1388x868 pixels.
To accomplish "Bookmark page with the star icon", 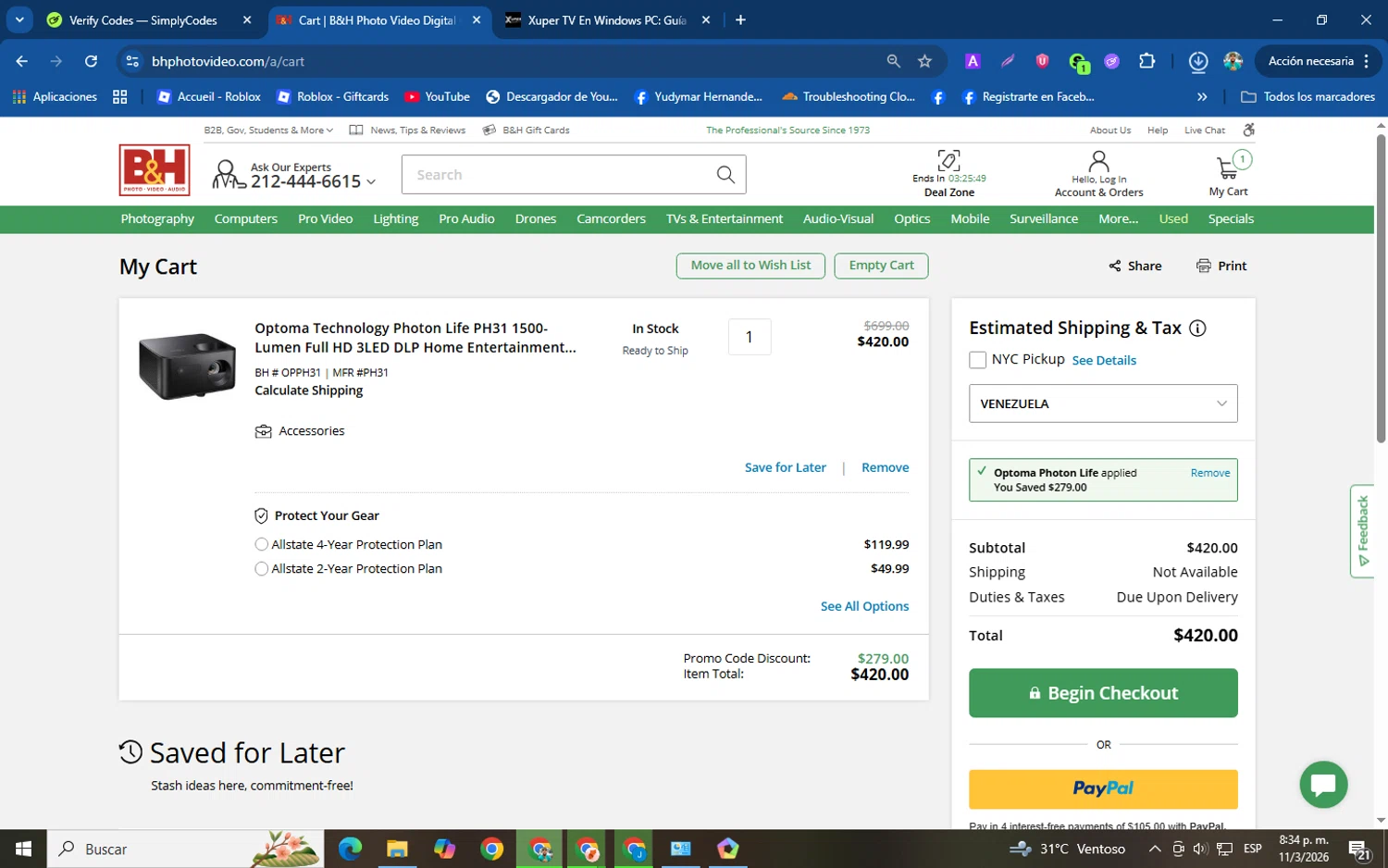I will 924,61.
